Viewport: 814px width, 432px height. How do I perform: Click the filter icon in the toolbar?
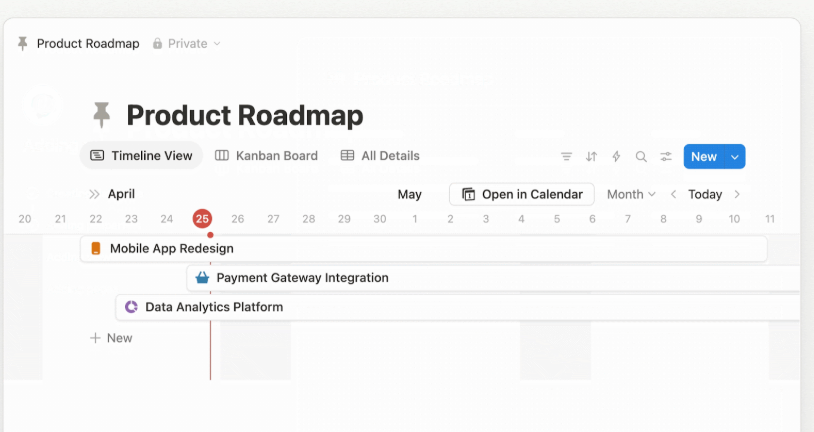click(x=566, y=156)
